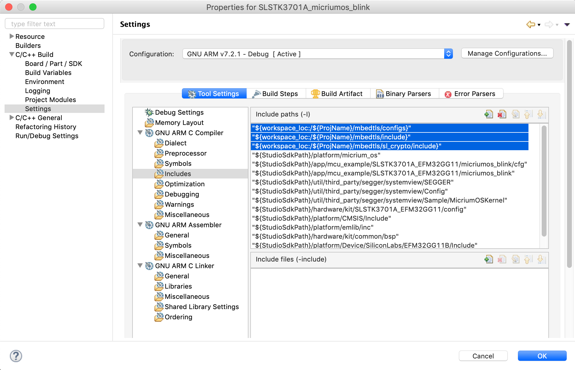Open the help question mark icon

16,356
